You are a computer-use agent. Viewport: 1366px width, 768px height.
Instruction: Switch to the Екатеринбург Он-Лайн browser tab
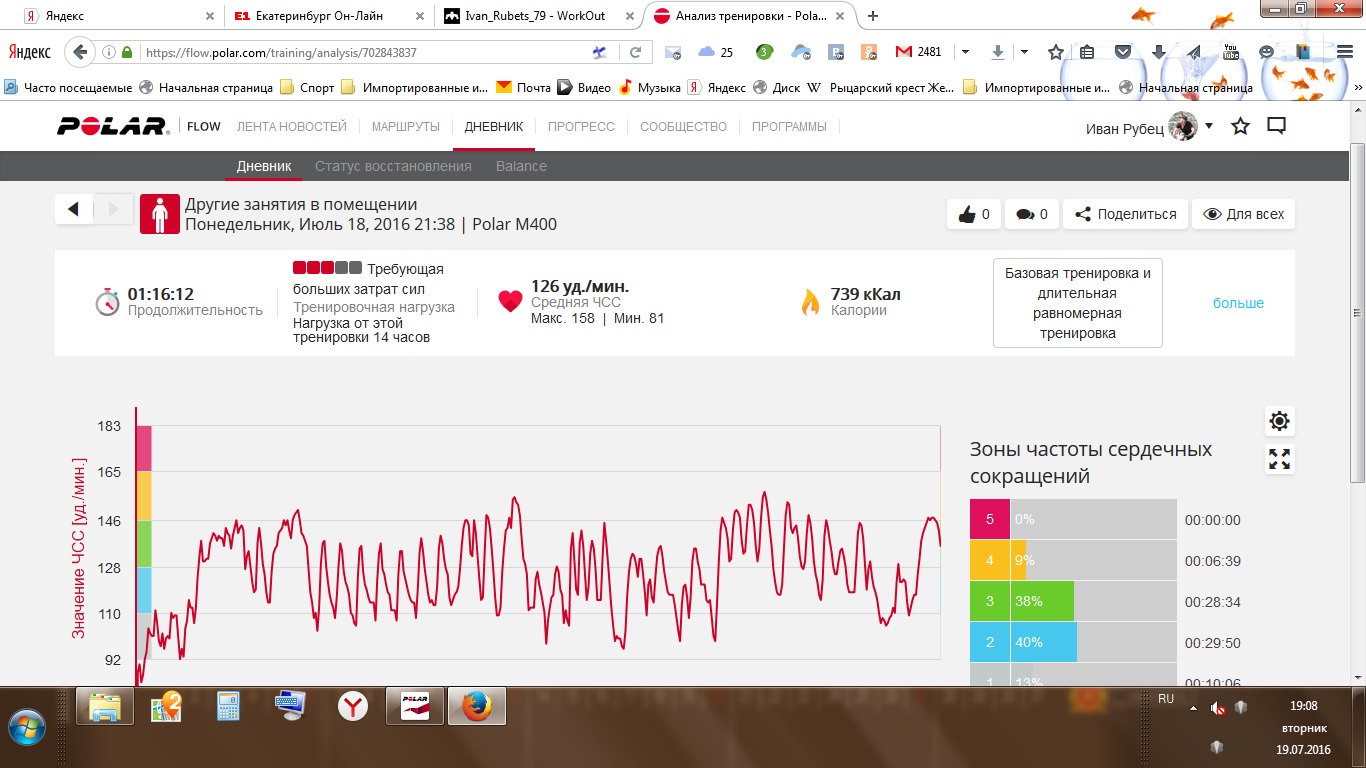coord(327,16)
